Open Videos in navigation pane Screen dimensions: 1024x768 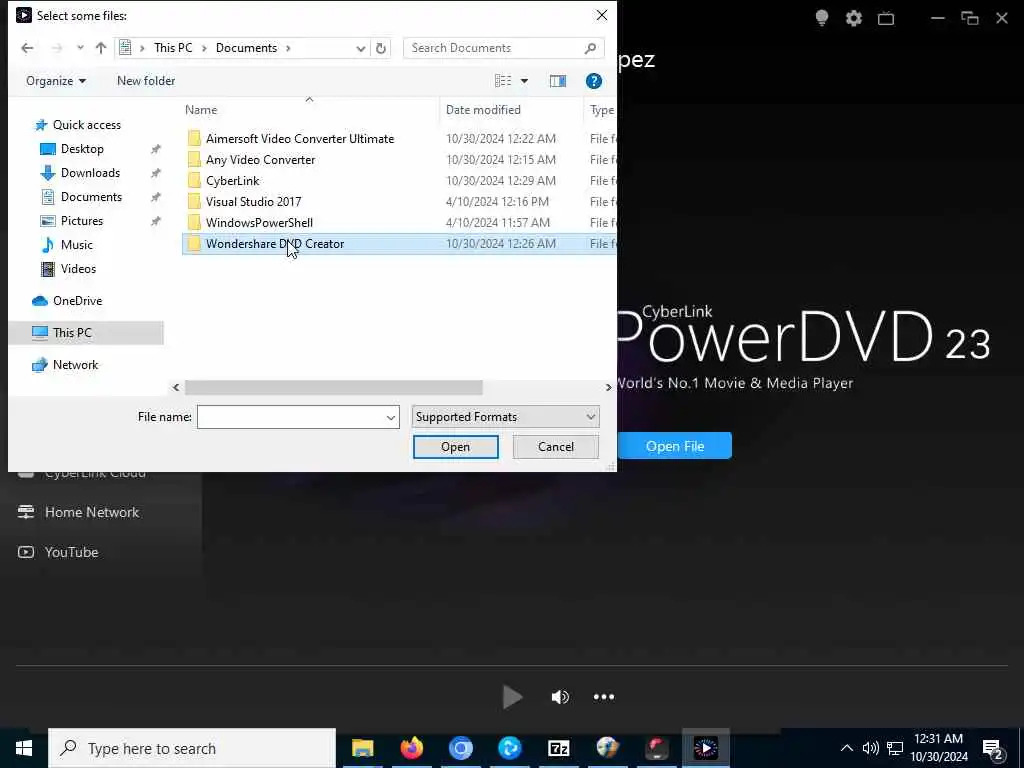(x=78, y=268)
